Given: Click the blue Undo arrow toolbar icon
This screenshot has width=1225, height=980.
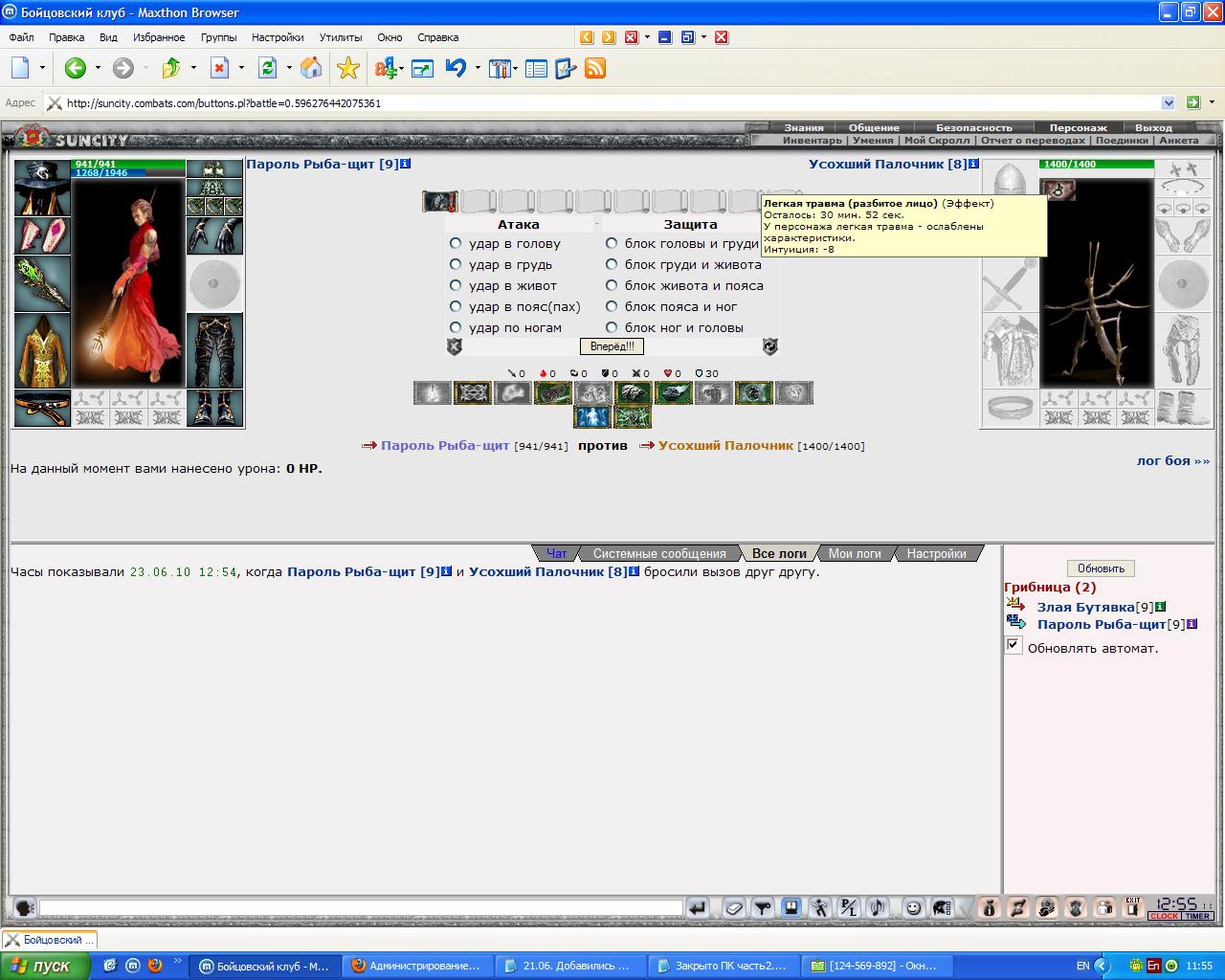Looking at the screenshot, I should [456, 68].
